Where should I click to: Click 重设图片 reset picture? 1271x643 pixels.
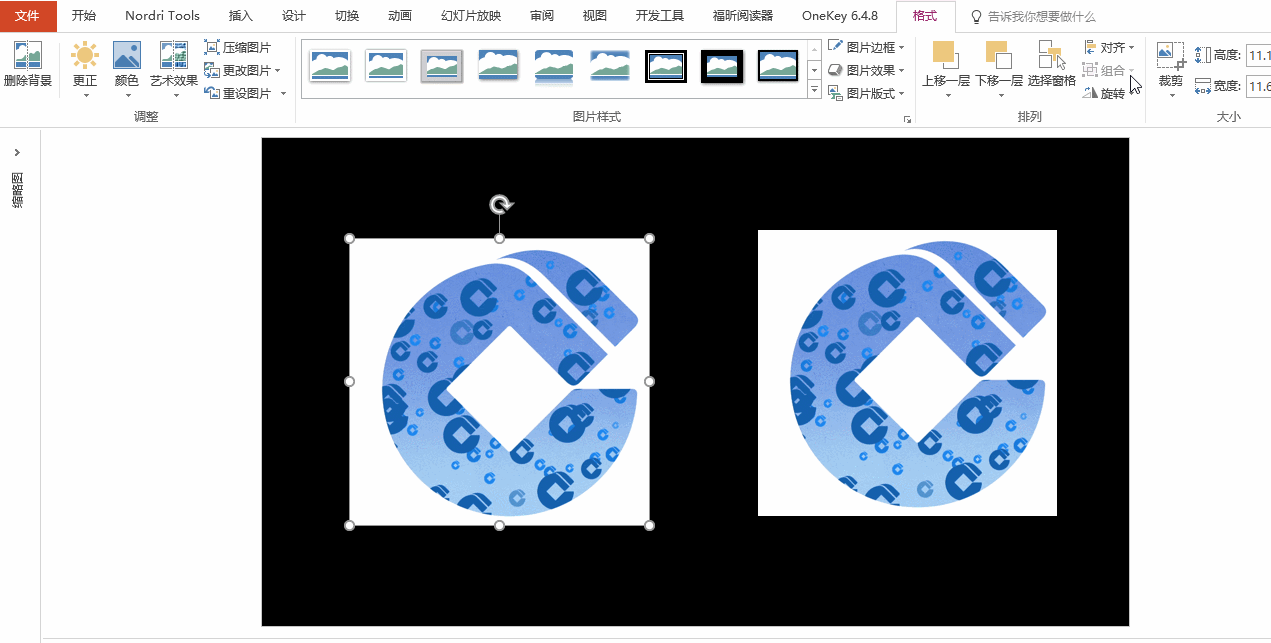[x=238, y=93]
